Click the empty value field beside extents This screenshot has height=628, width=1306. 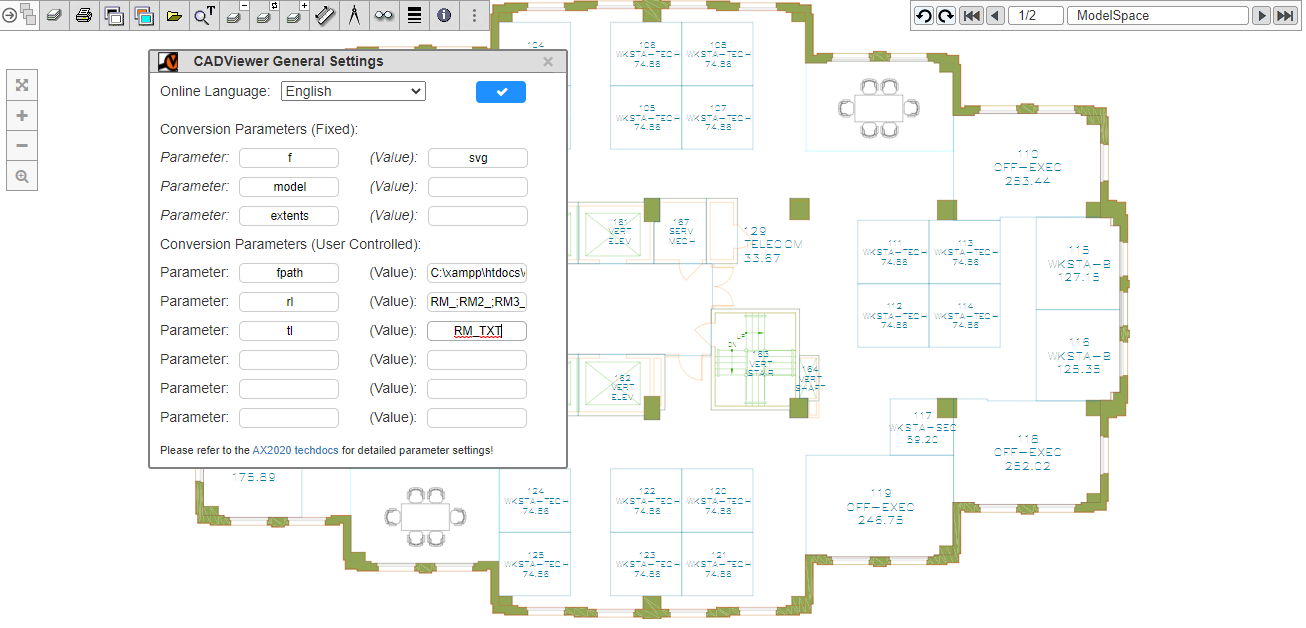478,216
